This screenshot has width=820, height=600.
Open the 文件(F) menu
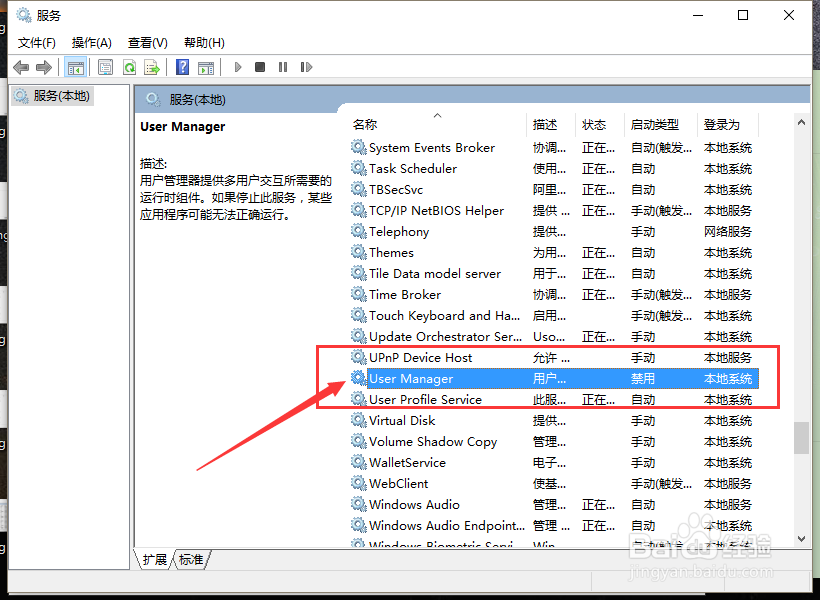[37, 42]
